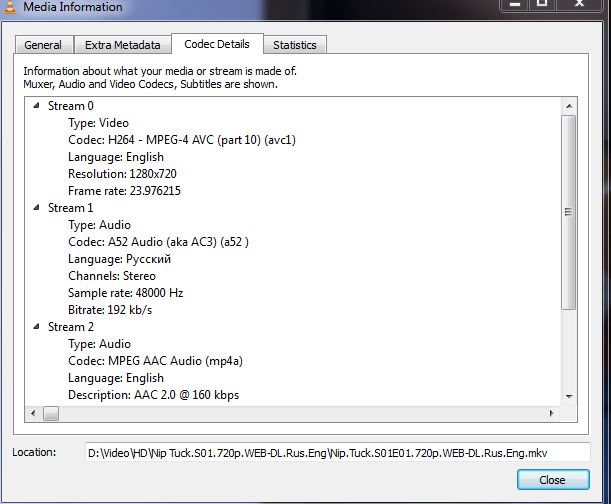Maximize the Media Information window
This screenshot has width=611, height=504.
[x=542, y=4]
